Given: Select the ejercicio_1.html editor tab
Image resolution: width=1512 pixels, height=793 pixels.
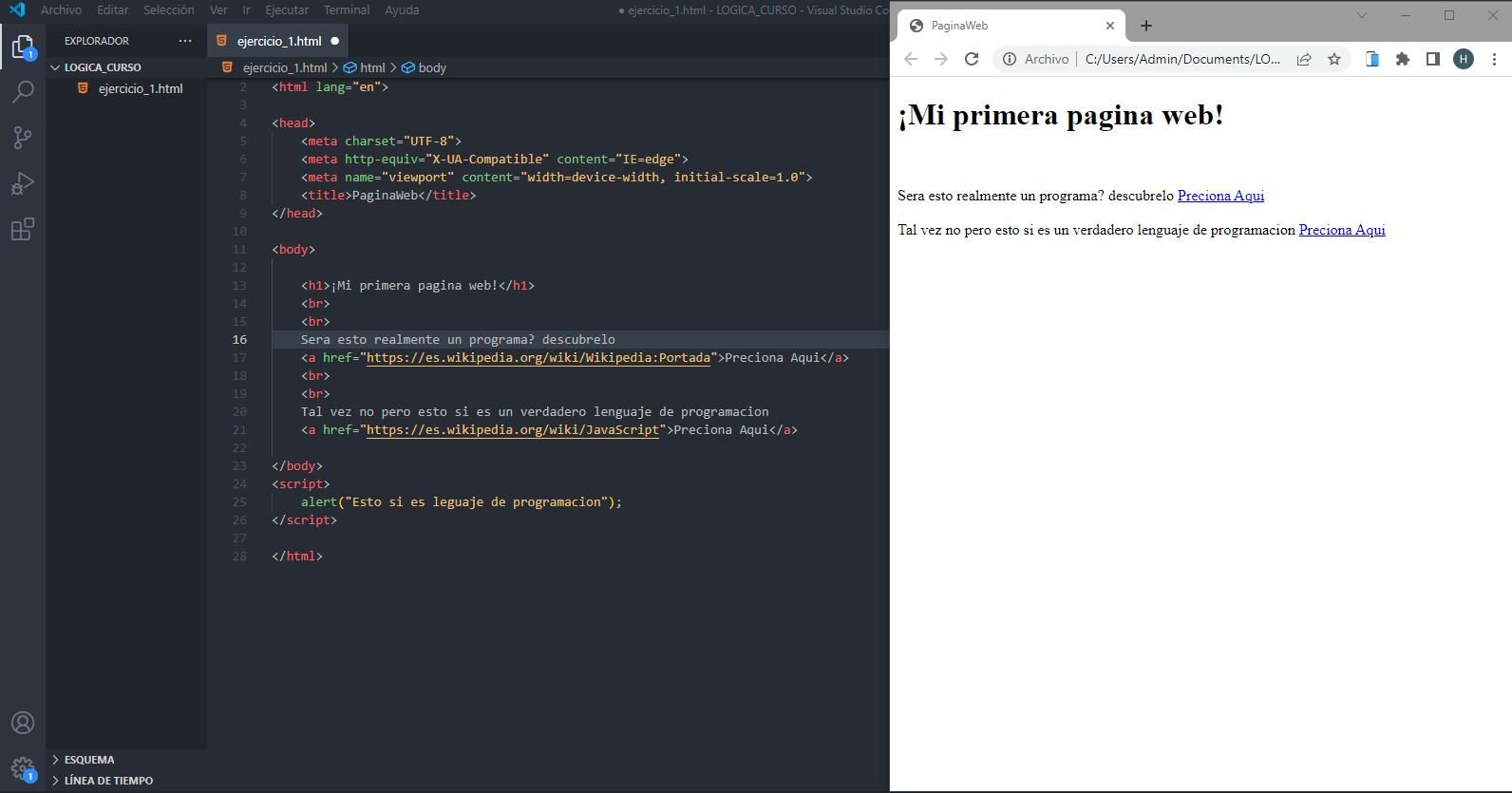Looking at the screenshot, I should pyautogui.click(x=278, y=41).
